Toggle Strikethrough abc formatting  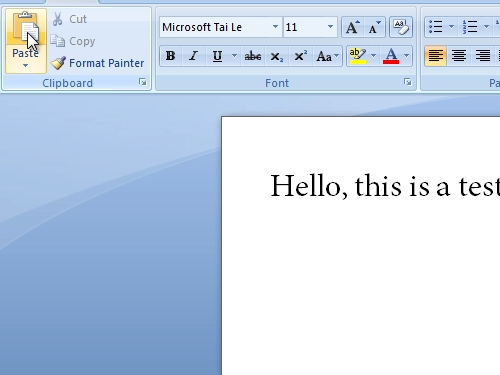[x=253, y=56]
